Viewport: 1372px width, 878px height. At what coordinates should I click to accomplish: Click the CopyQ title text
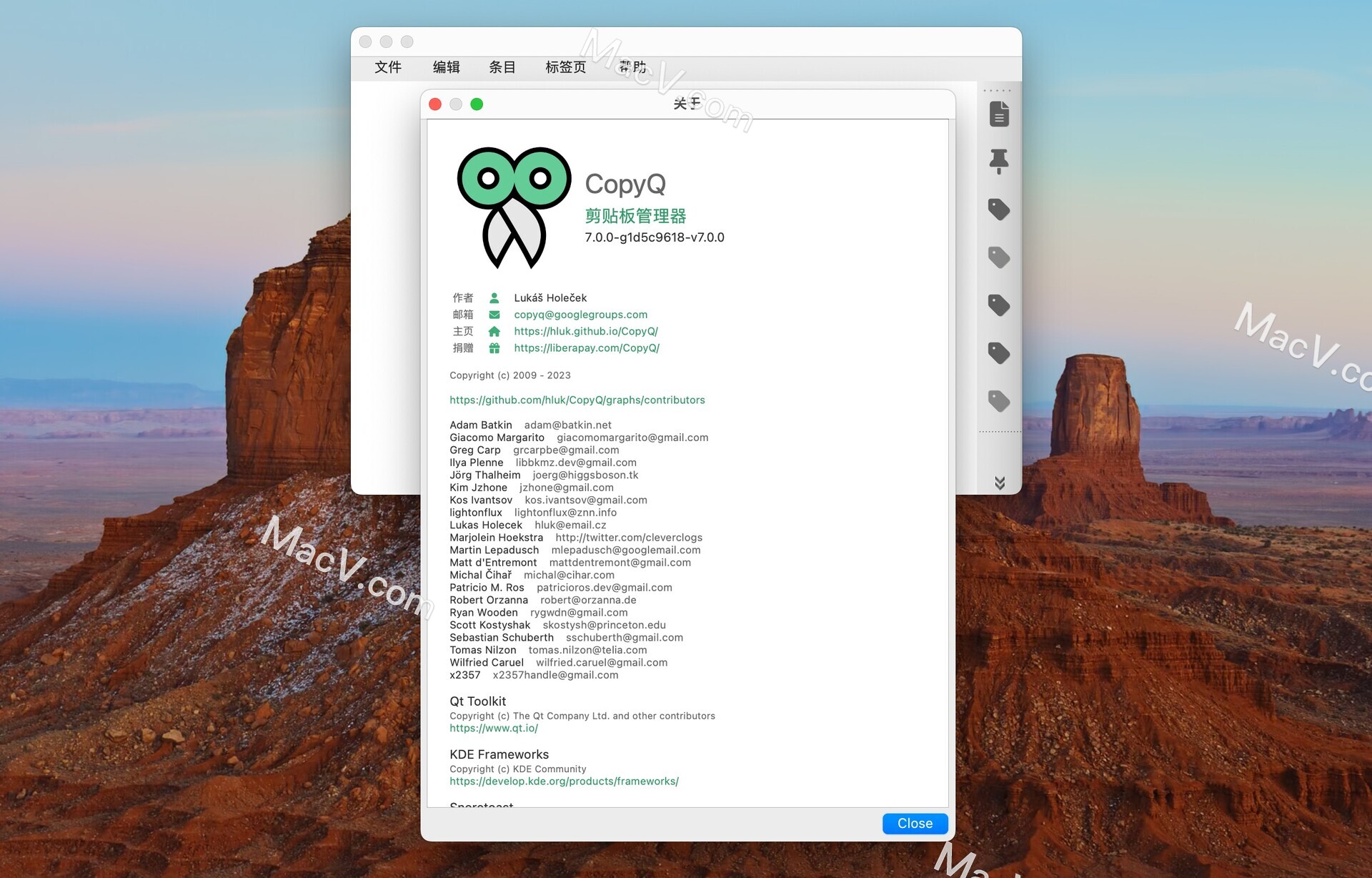(625, 184)
